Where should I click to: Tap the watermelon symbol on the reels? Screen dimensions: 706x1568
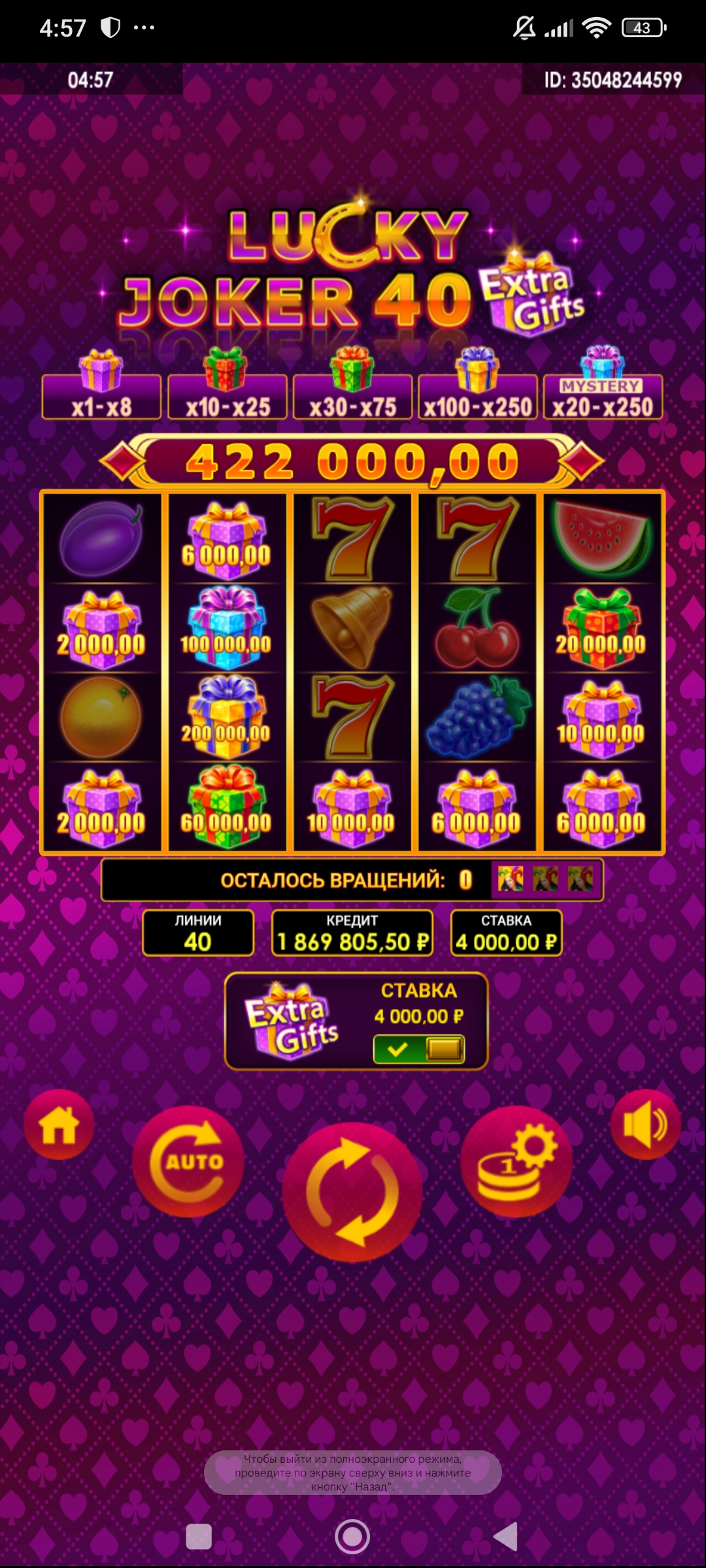pos(603,538)
